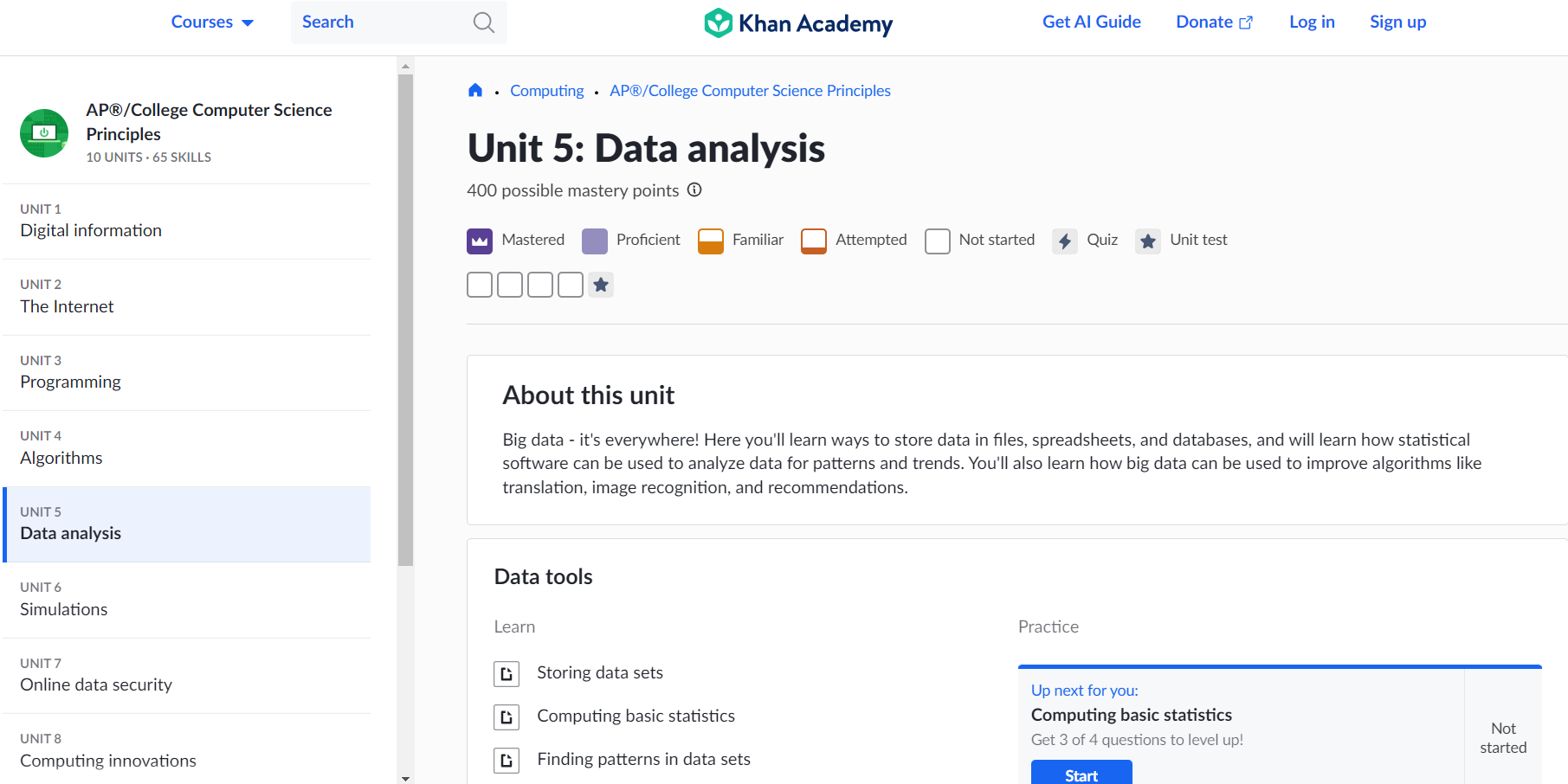
Task: Click the Unit test star legend icon
Action: 1148,241
